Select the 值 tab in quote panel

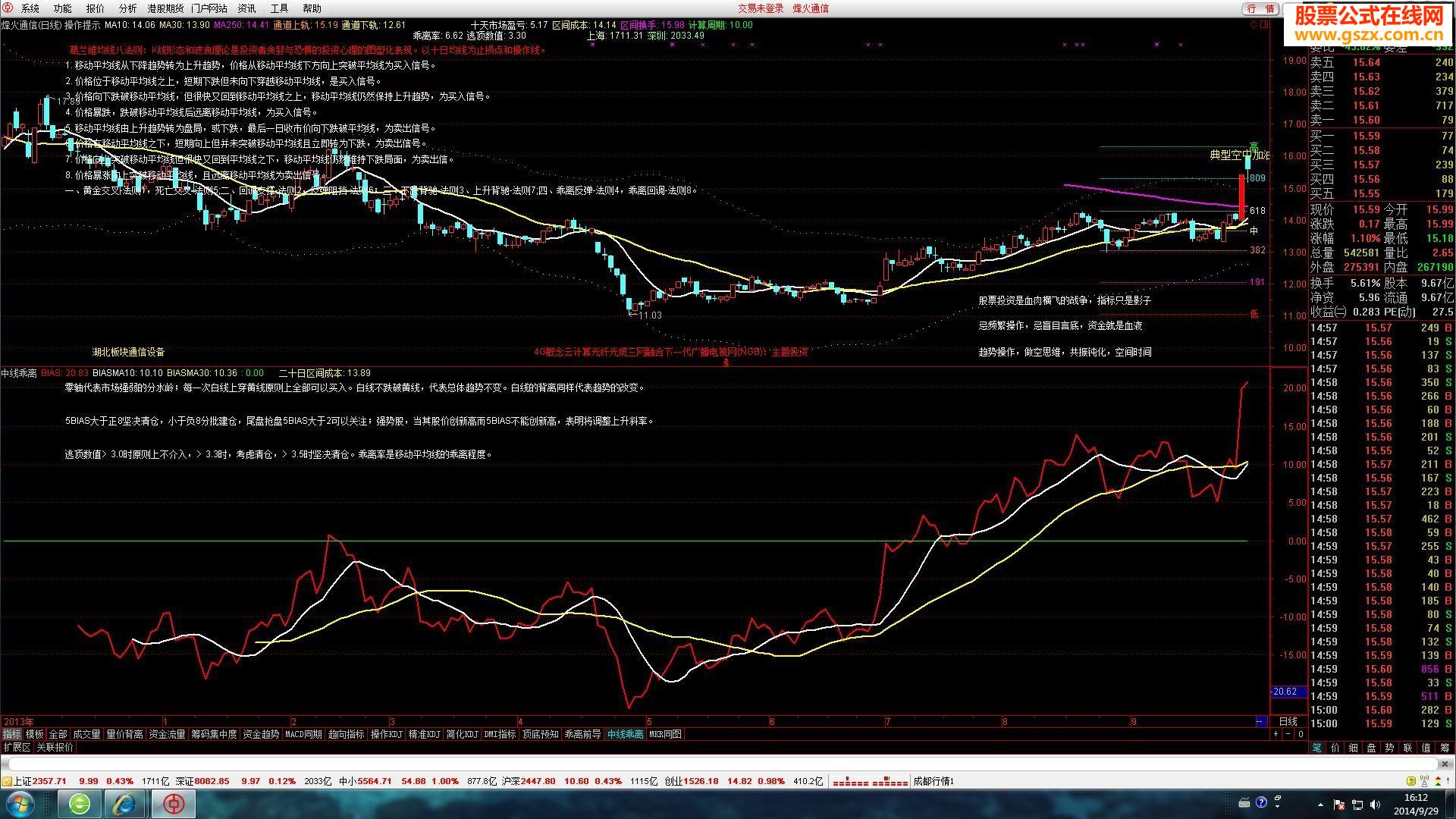point(1426,748)
